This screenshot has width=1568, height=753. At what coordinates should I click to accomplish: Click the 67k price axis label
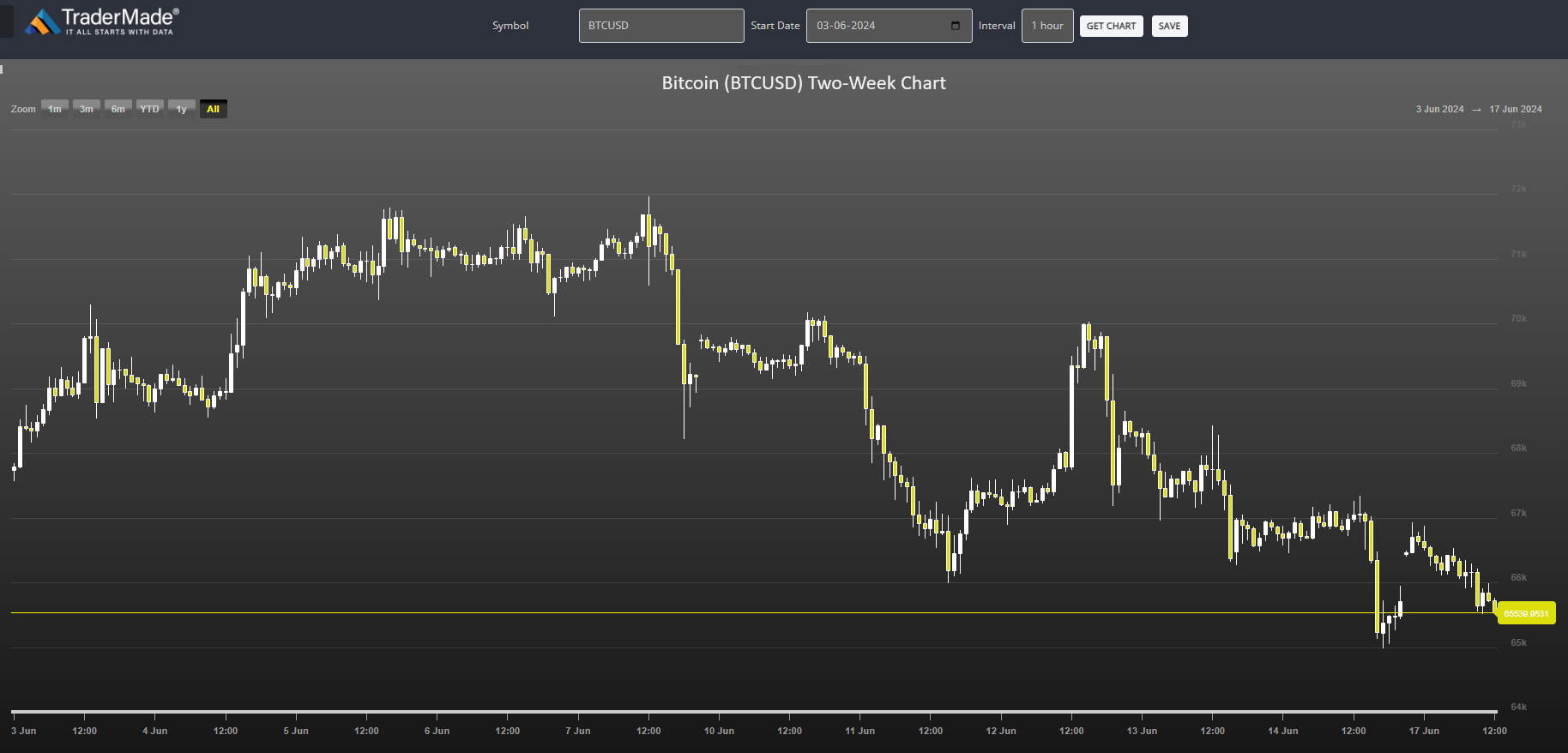pyautogui.click(x=1518, y=513)
